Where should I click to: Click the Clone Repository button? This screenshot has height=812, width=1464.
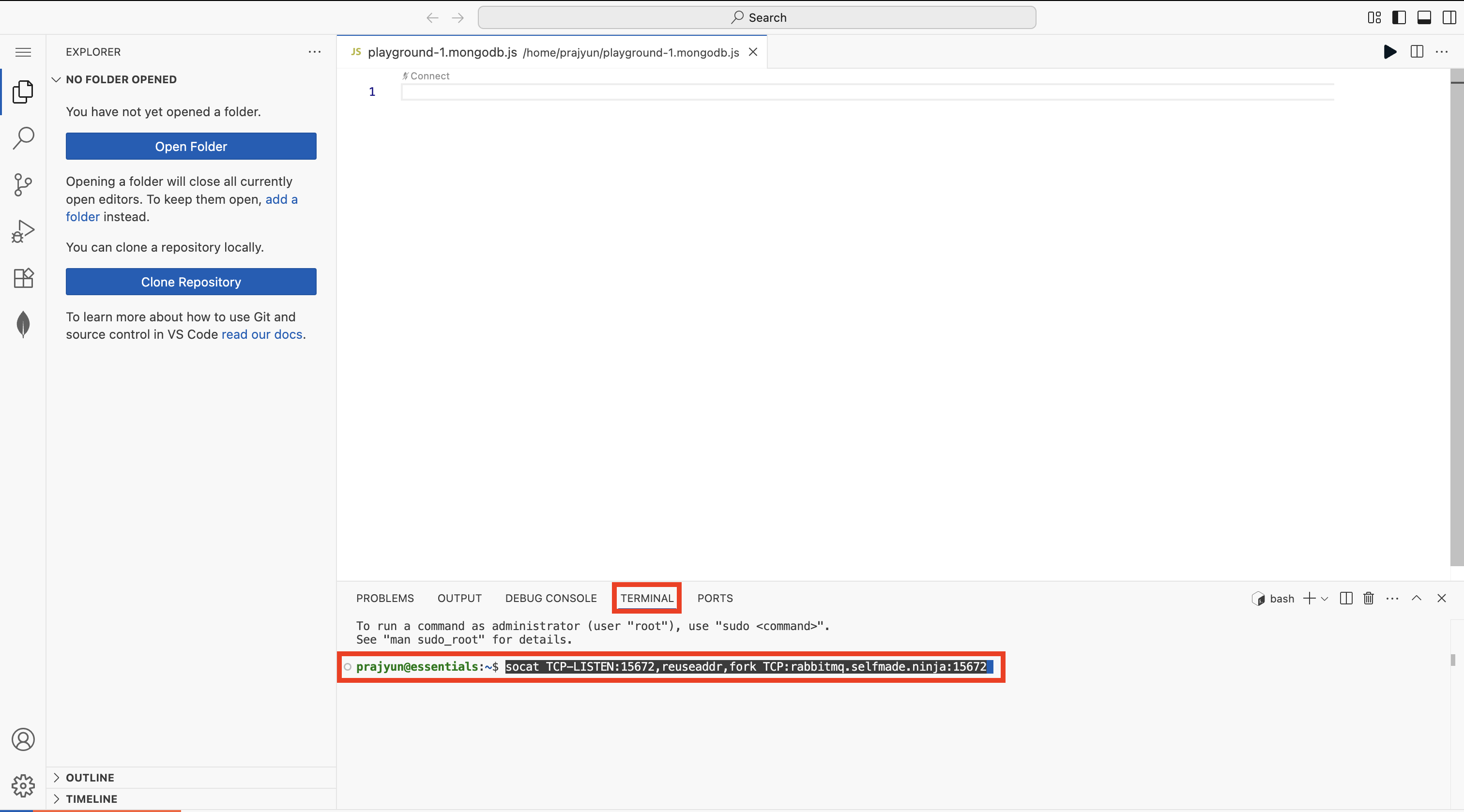pyautogui.click(x=191, y=281)
